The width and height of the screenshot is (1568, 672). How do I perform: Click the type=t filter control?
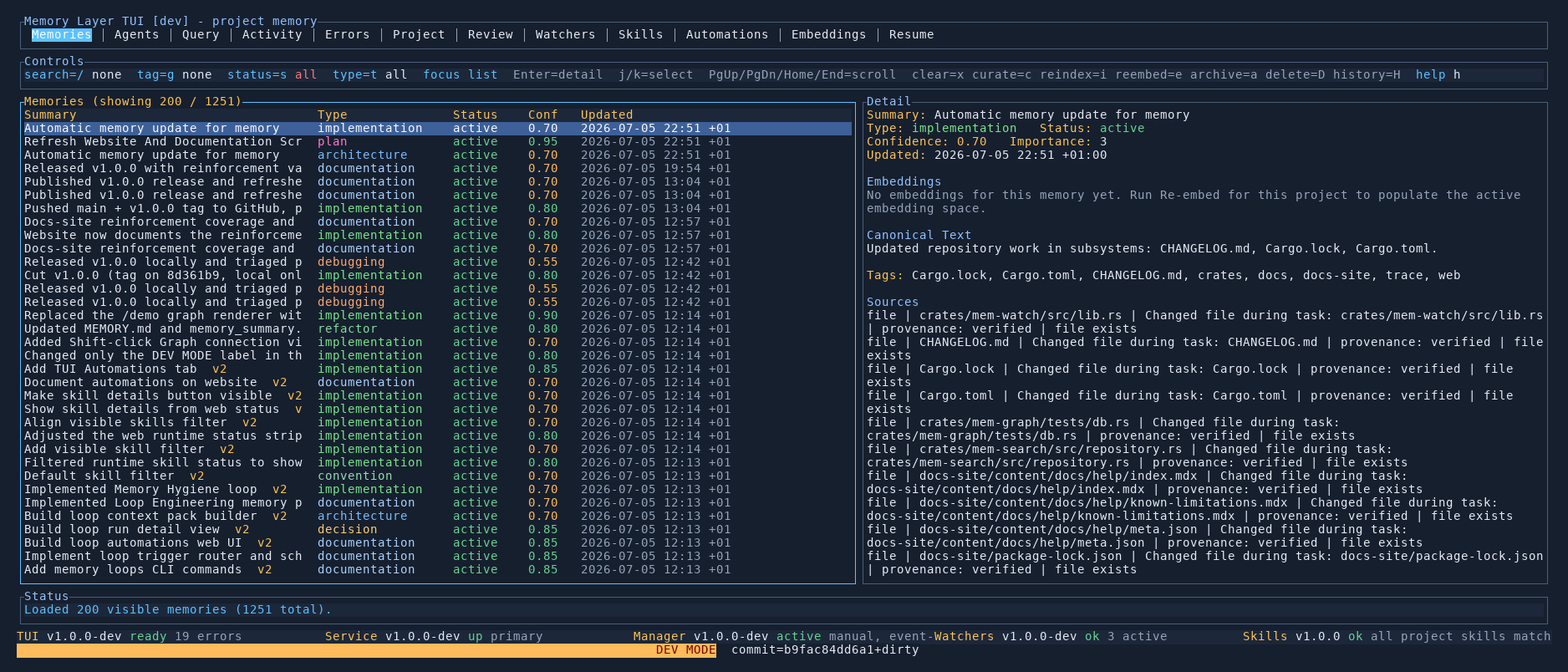pyautogui.click(x=369, y=74)
